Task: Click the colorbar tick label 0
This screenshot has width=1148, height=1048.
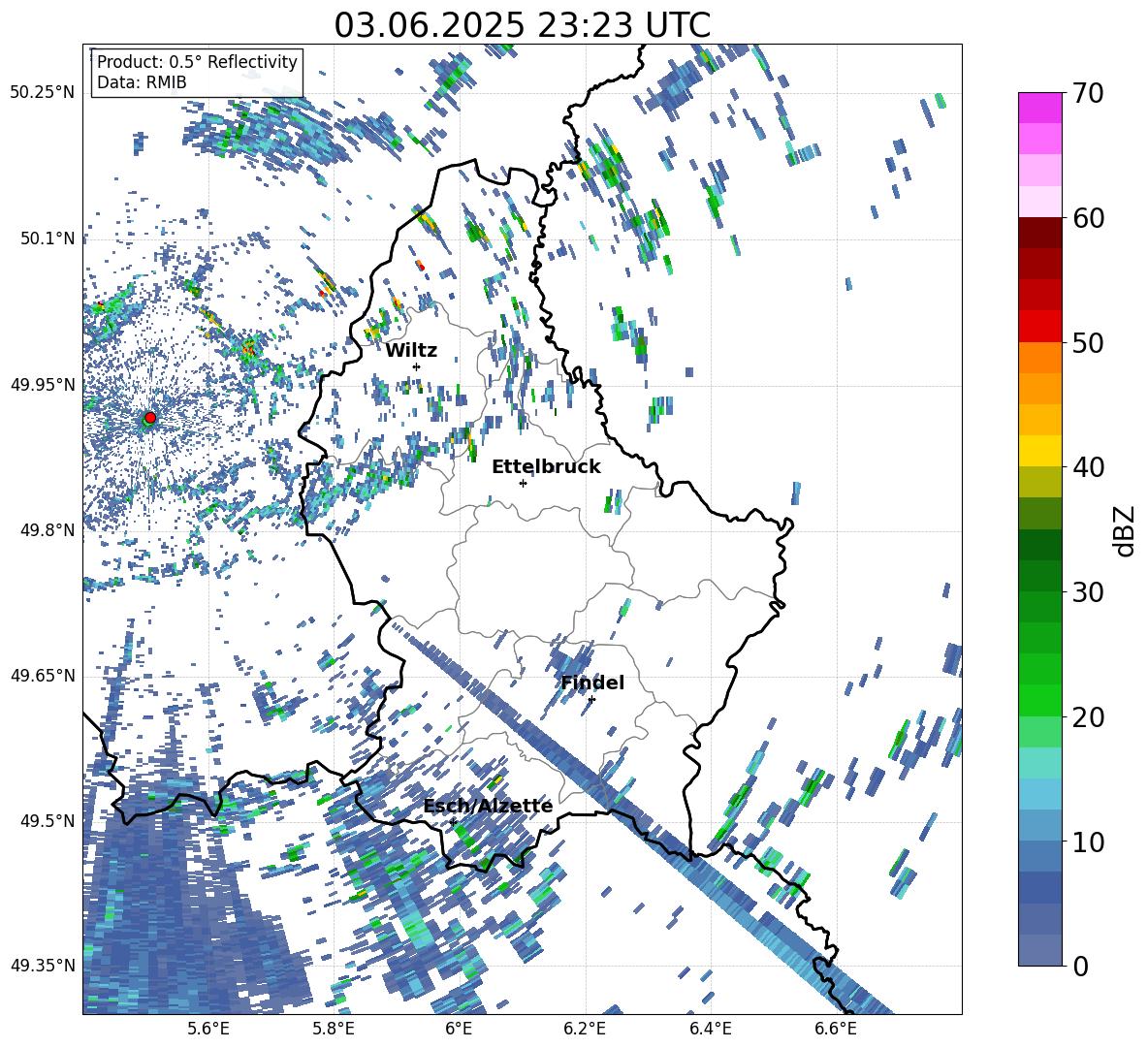Action: click(1080, 966)
